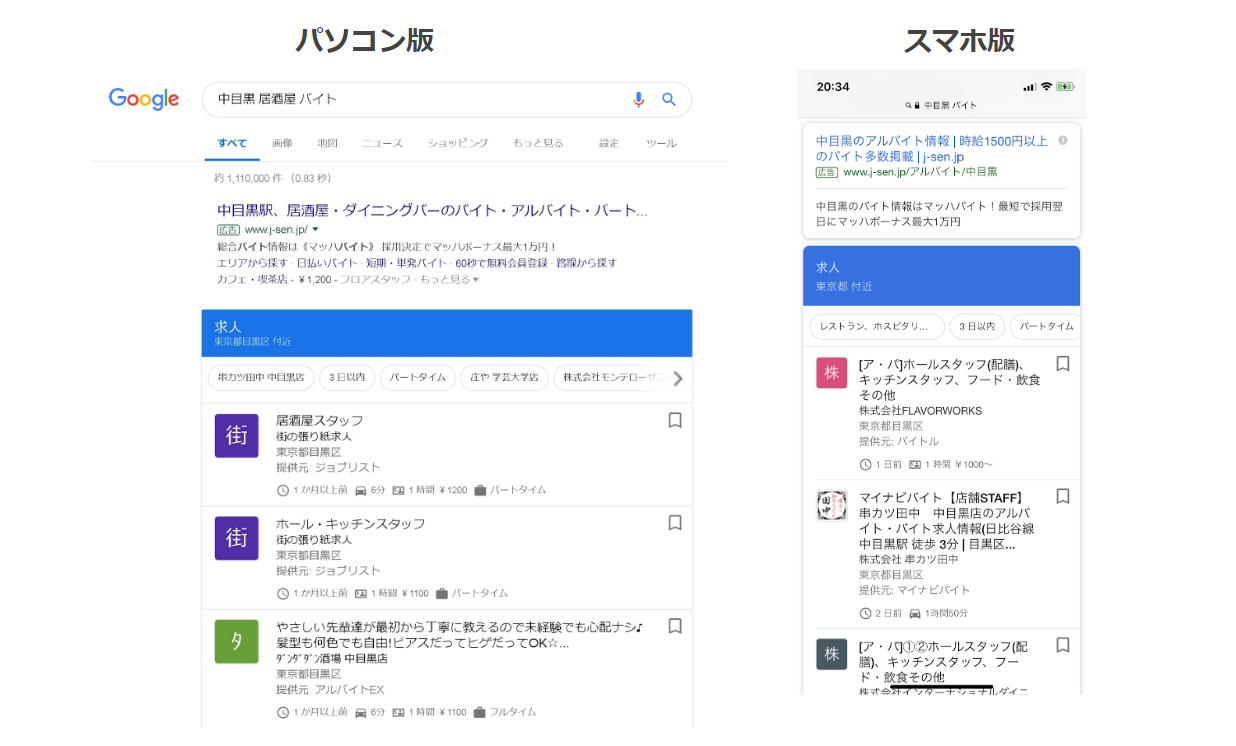Open the やさしい先輩達が最初から job listing
Screen dimensions: 1236x746
pyautogui.click(x=460, y=634)
